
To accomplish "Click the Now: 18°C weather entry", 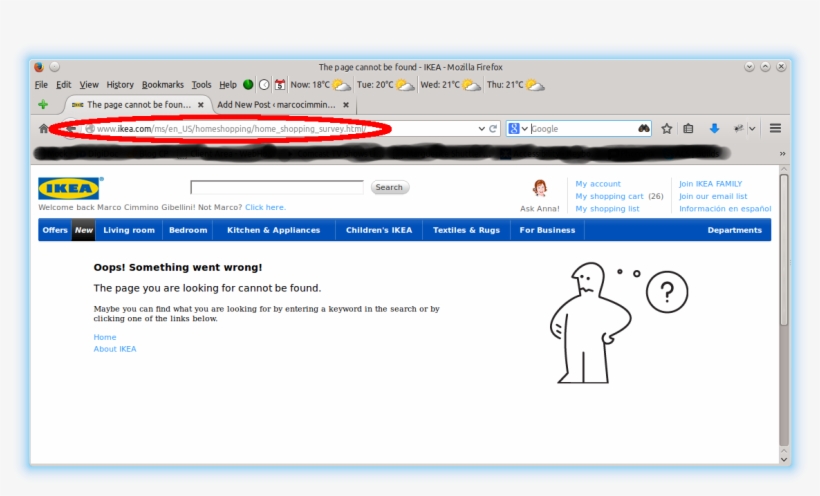I will point(320,84).
